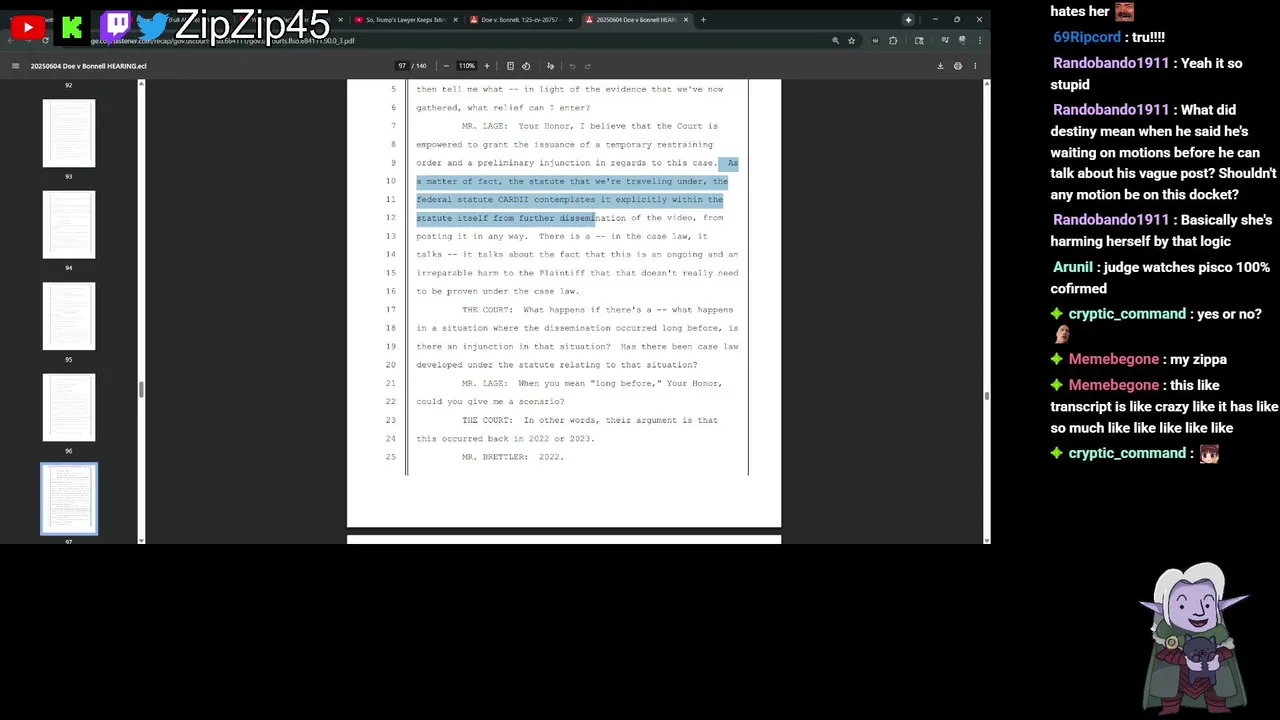
Task: Click the chat message 'tru!!!!'
Action: [x=1148, y=37]
